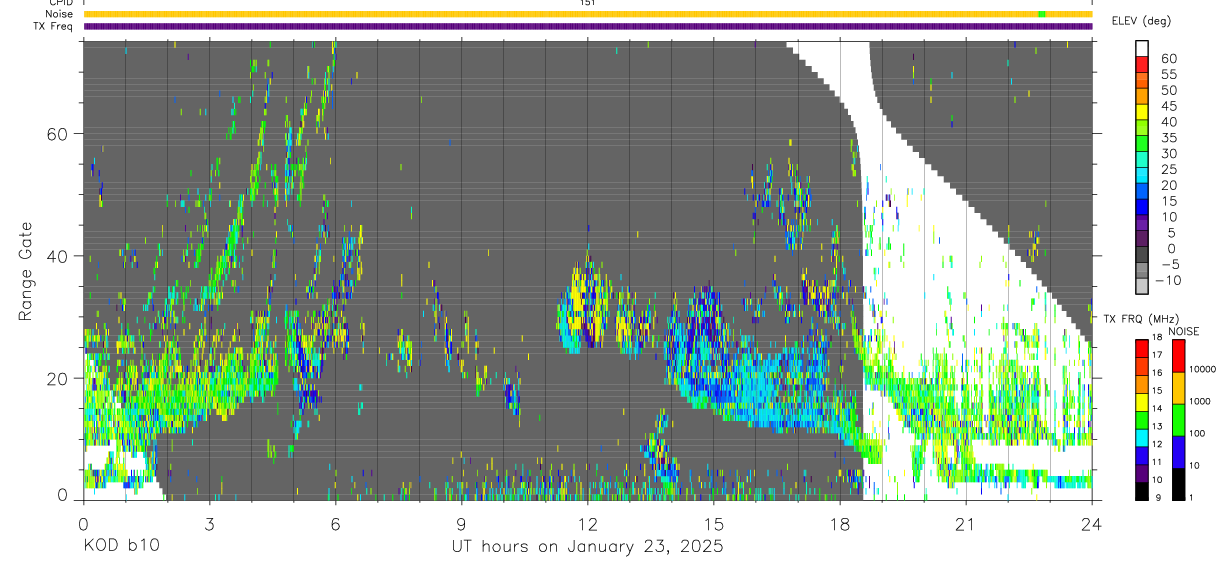The width and height of the screenshot is (1228, 567).
Task: Click the 'ELEV (deg)' legend title
Action: [x=1141, y=20]
